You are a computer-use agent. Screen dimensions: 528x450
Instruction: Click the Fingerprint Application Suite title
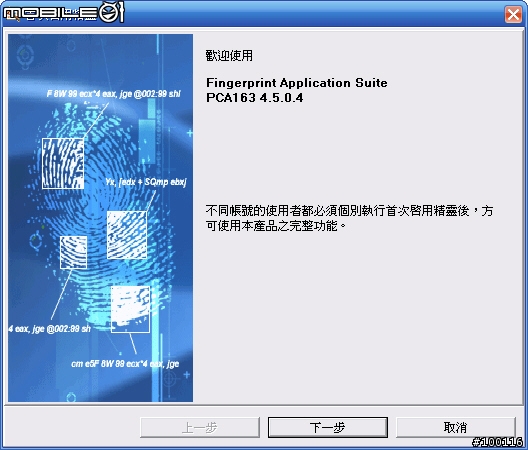pos(297,83)
